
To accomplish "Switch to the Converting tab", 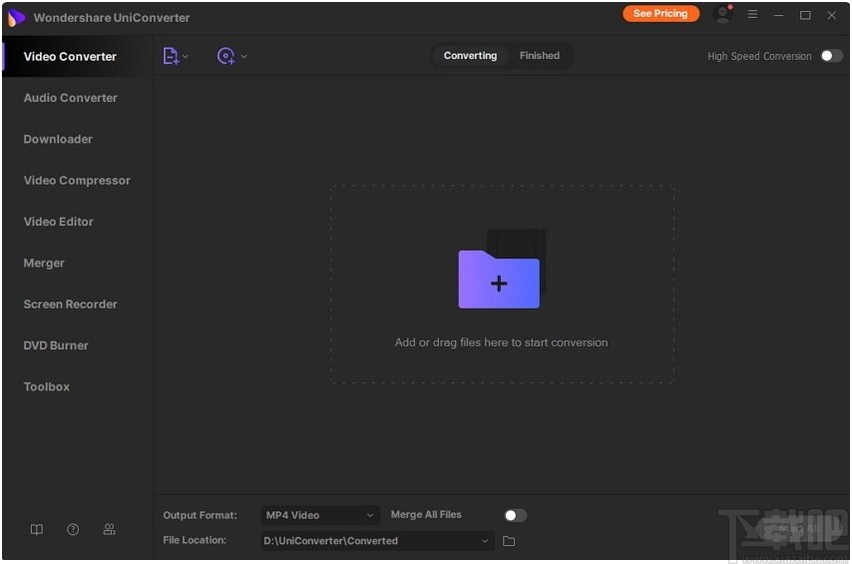I will tap(470, 55).
